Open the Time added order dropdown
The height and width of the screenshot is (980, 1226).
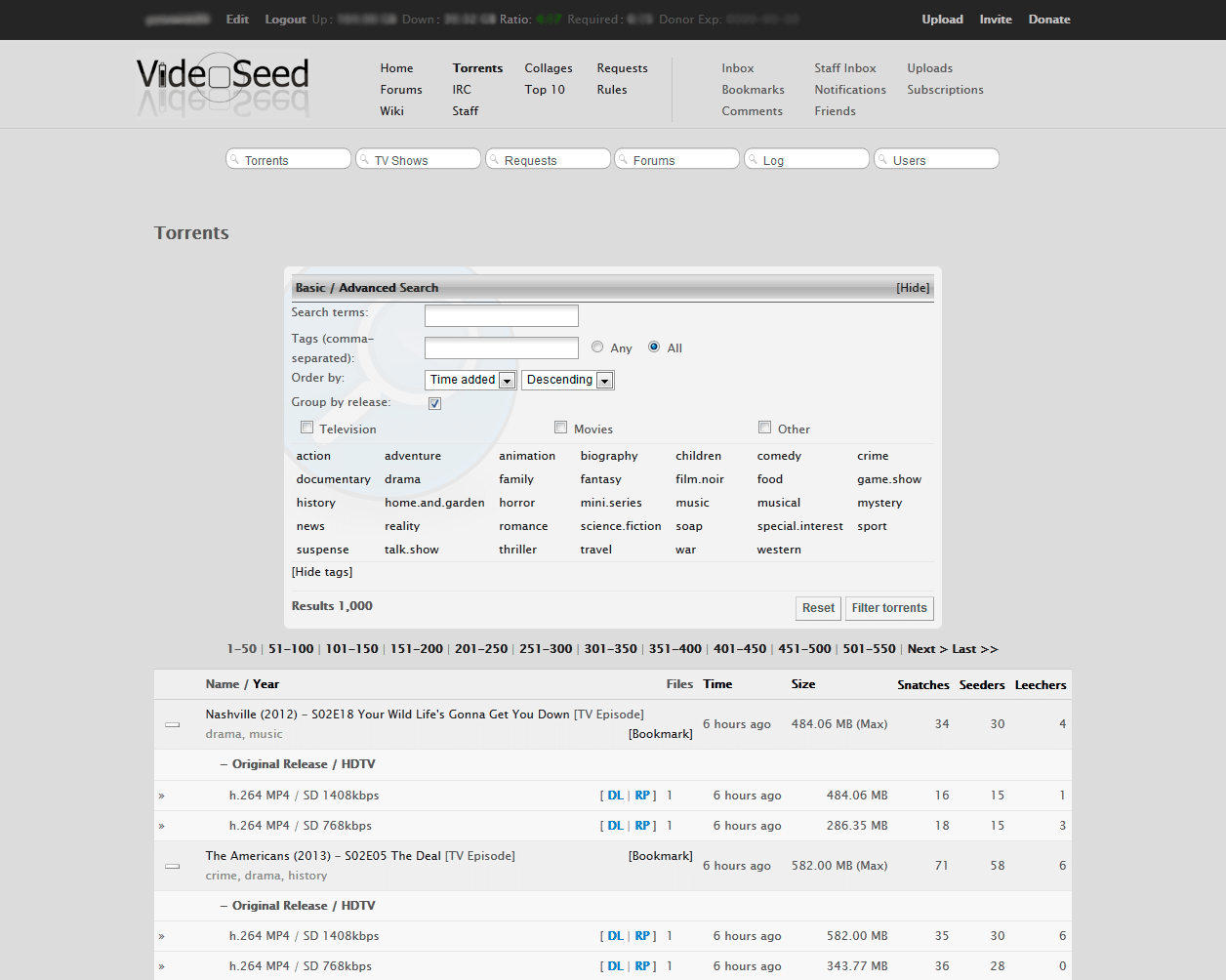470,380
